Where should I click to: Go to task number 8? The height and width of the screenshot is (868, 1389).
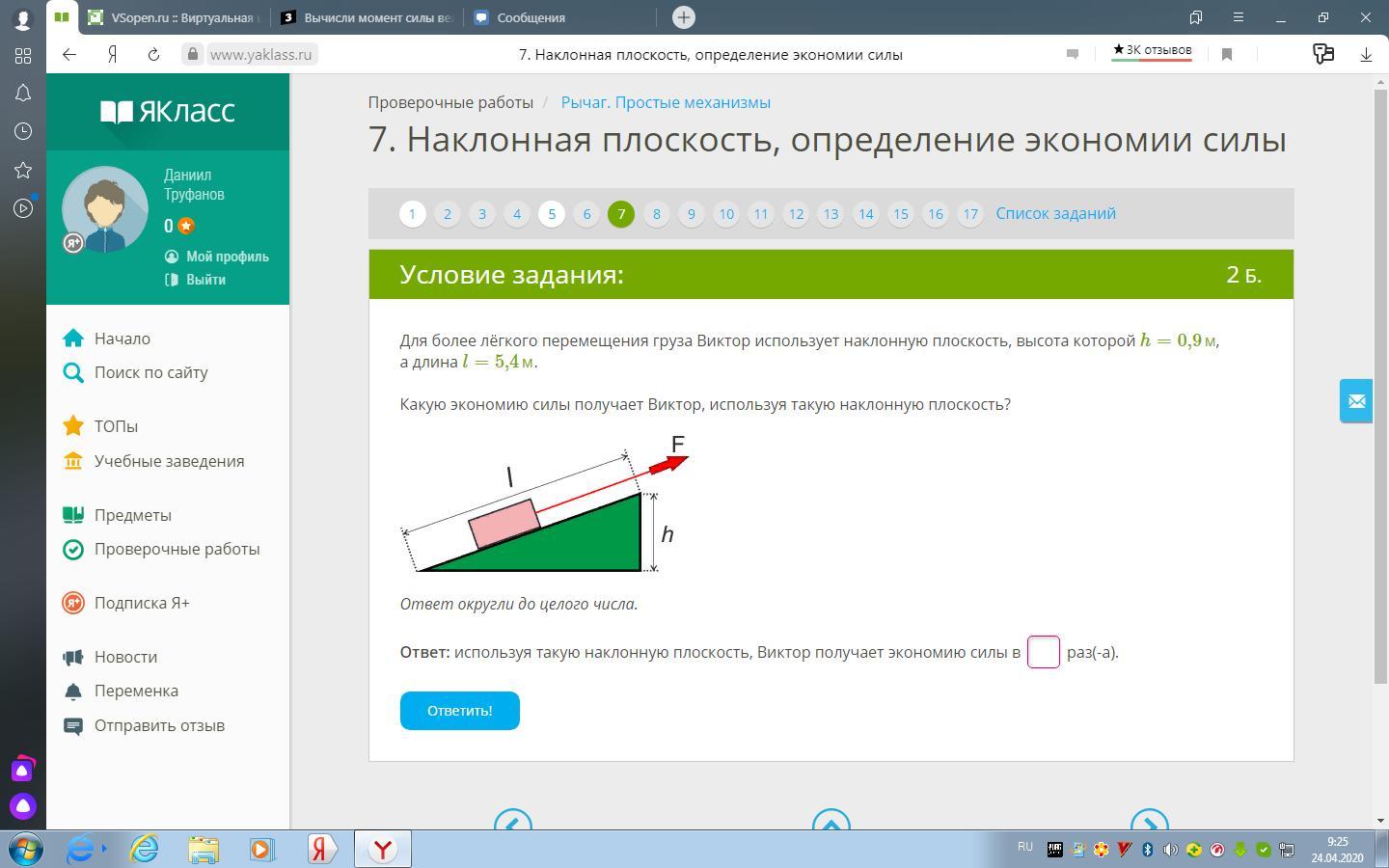point(656,214)
